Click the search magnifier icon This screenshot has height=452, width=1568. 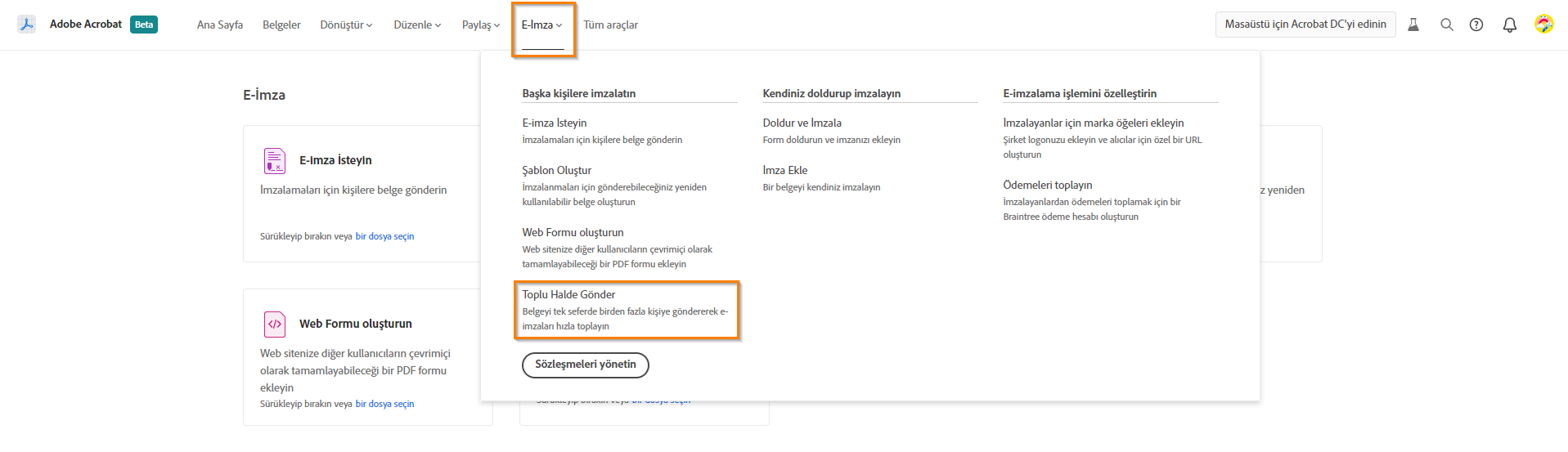click(1447, 25)
